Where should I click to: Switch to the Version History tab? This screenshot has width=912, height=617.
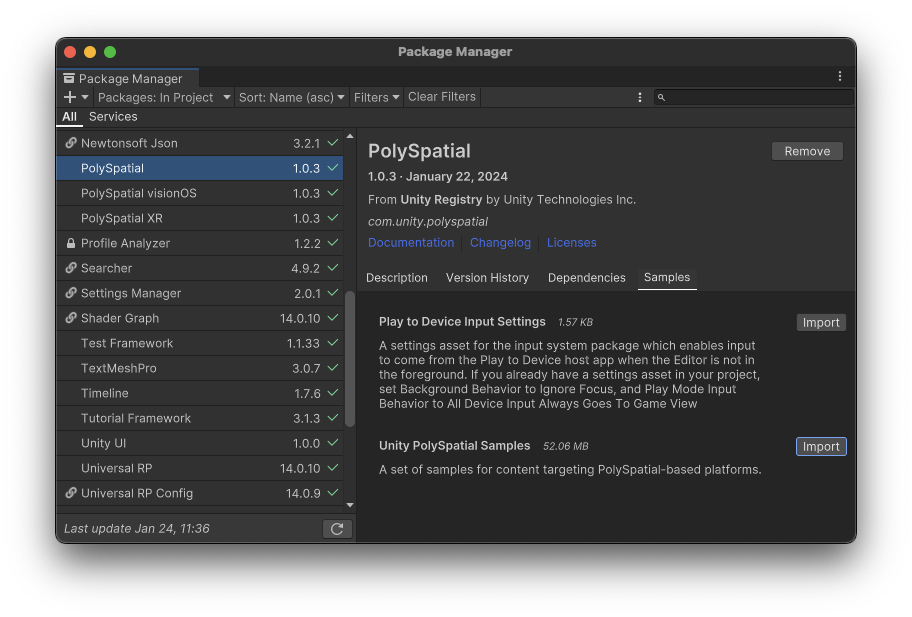tap(487, 278)
